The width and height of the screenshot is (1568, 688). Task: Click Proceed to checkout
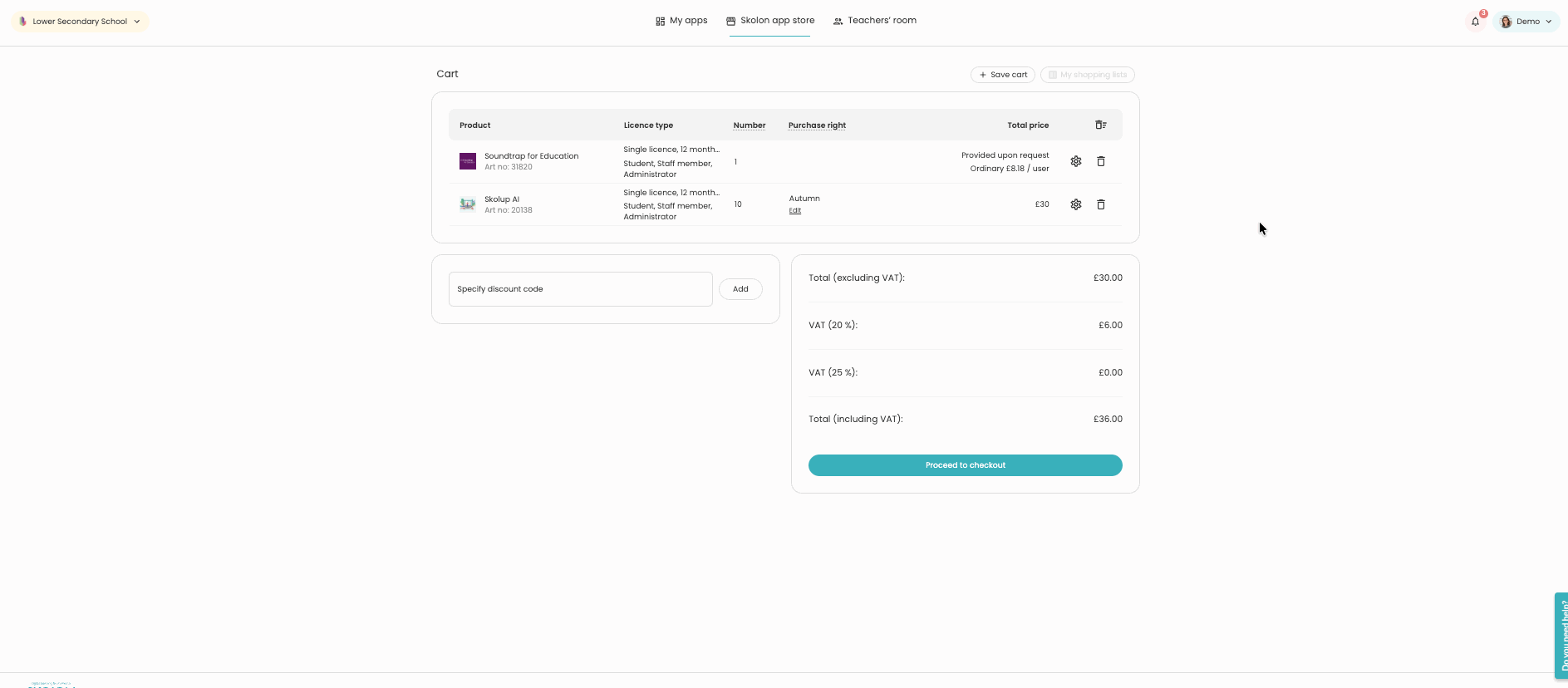965,465
